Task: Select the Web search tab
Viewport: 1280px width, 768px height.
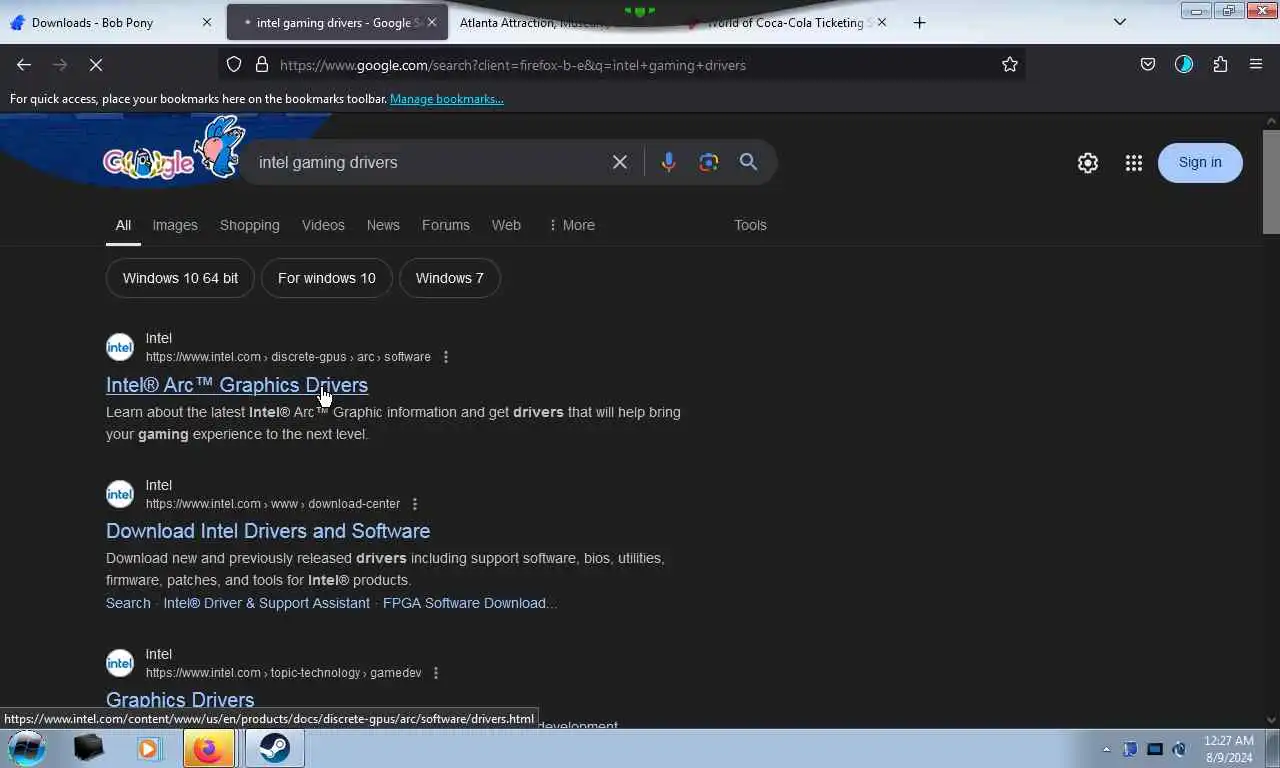Action: [x=506, y=225]
